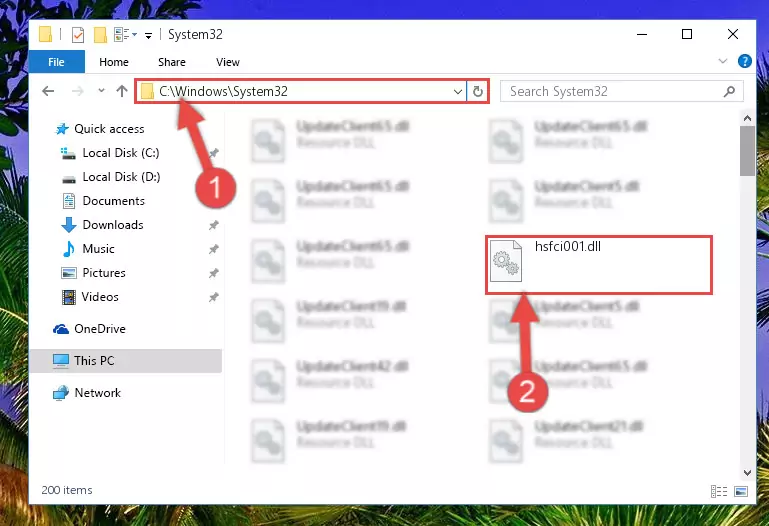Switch to Large icons view layout
The width and height of the screenshot is (769, 526).
741,491
